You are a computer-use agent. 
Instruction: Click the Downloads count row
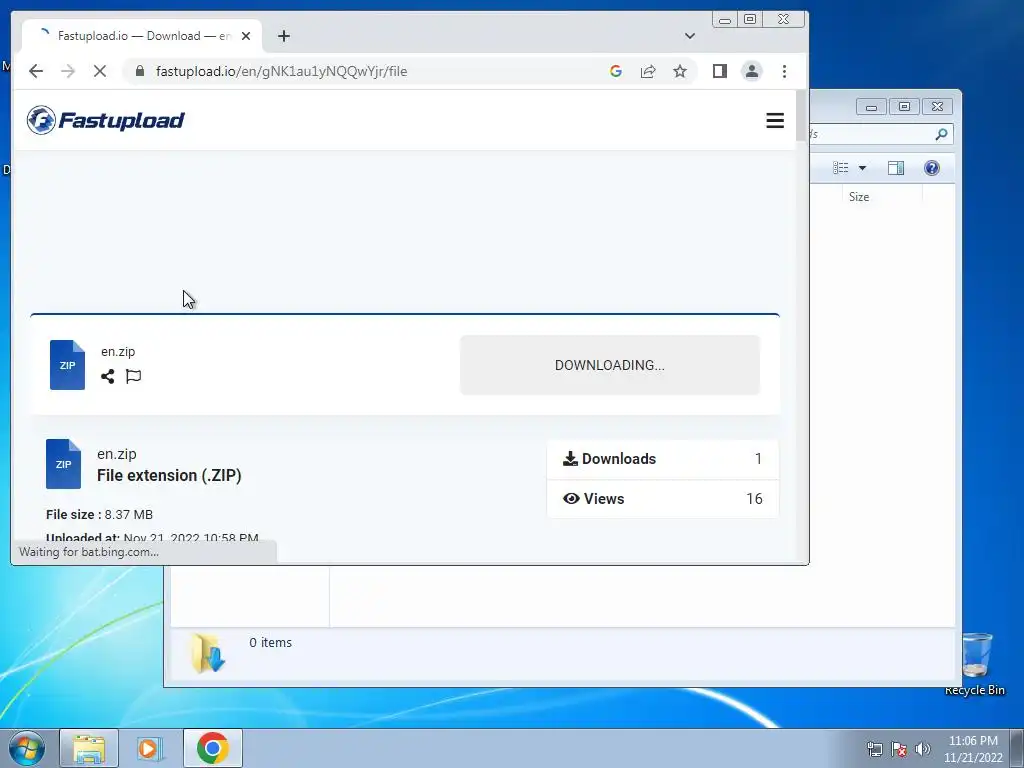pos(662,459)
